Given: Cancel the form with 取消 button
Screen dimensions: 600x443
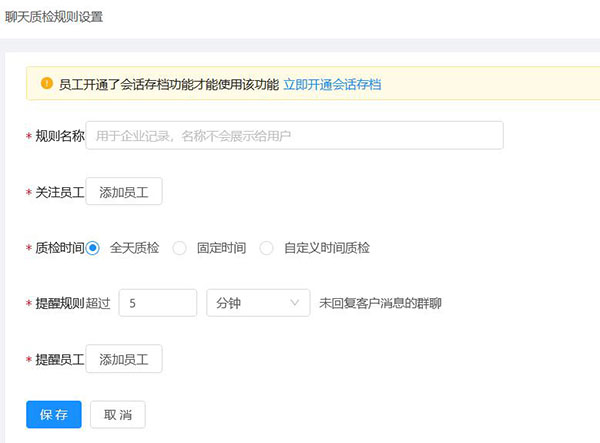Looking at the screenshot, I should tap(118, 414).
